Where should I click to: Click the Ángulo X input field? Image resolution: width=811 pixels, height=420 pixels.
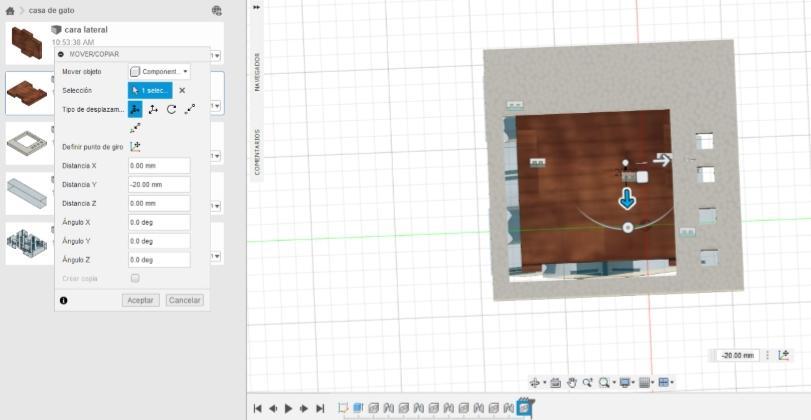tap(159, 222)
